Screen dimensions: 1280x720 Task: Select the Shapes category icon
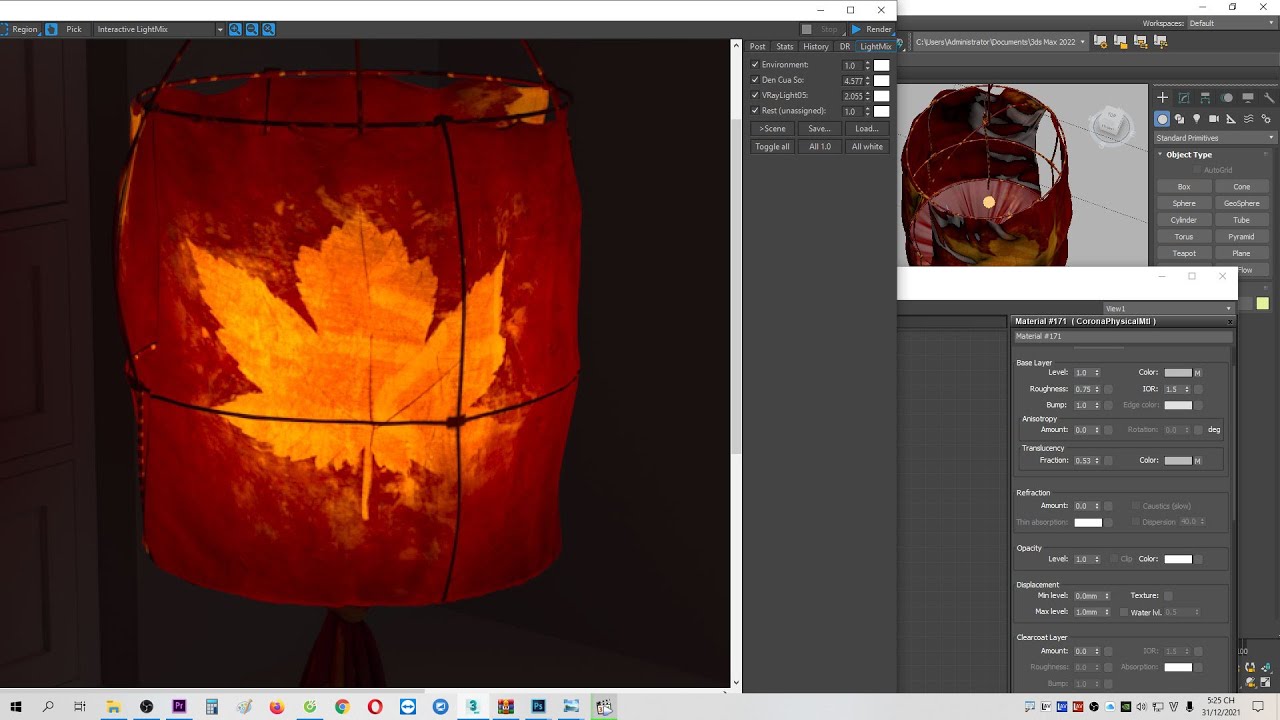coord(1179,119)
